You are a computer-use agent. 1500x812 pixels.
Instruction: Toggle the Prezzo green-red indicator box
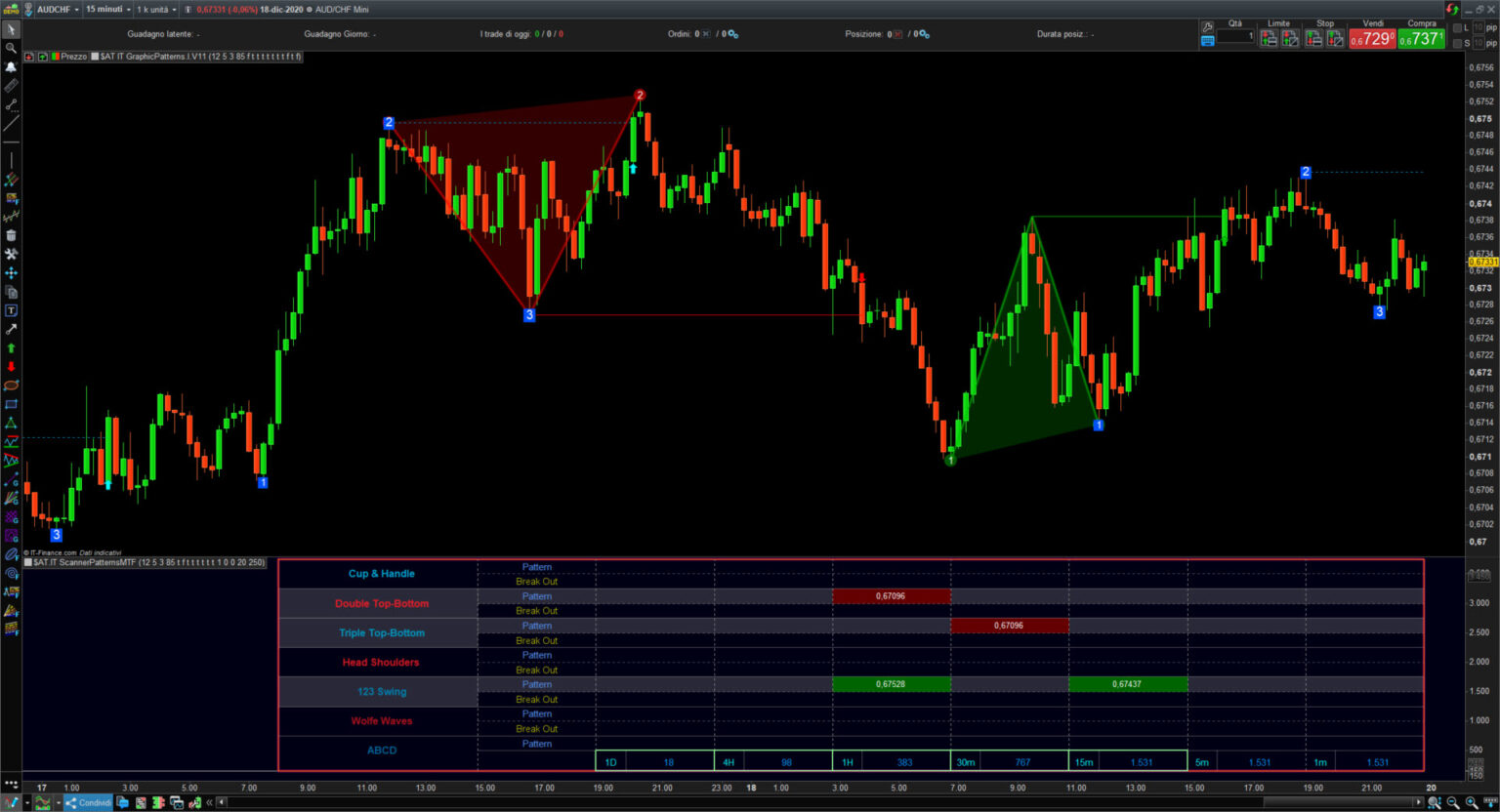click(55, 57)
